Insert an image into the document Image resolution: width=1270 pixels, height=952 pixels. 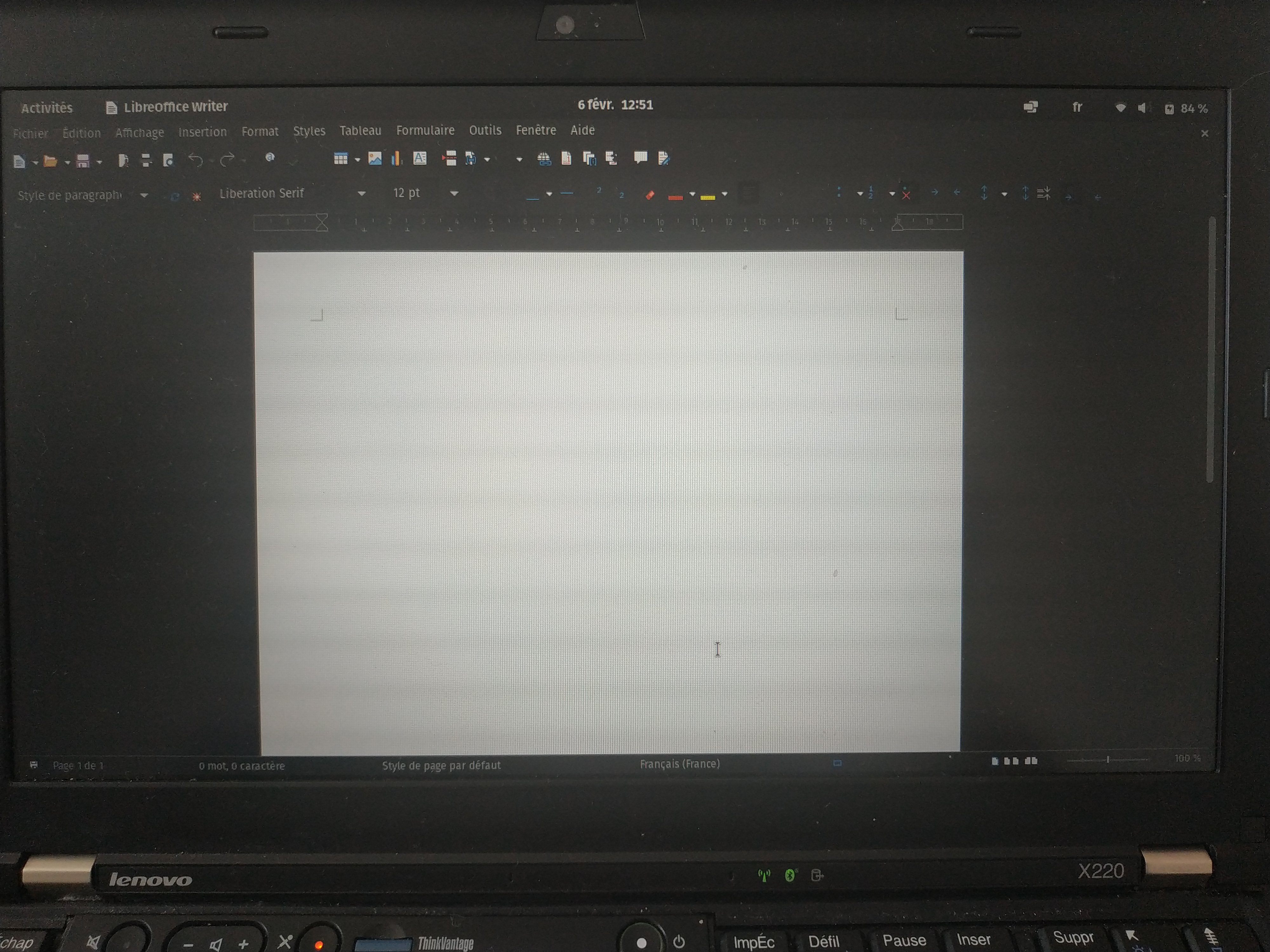pos(376,159)
